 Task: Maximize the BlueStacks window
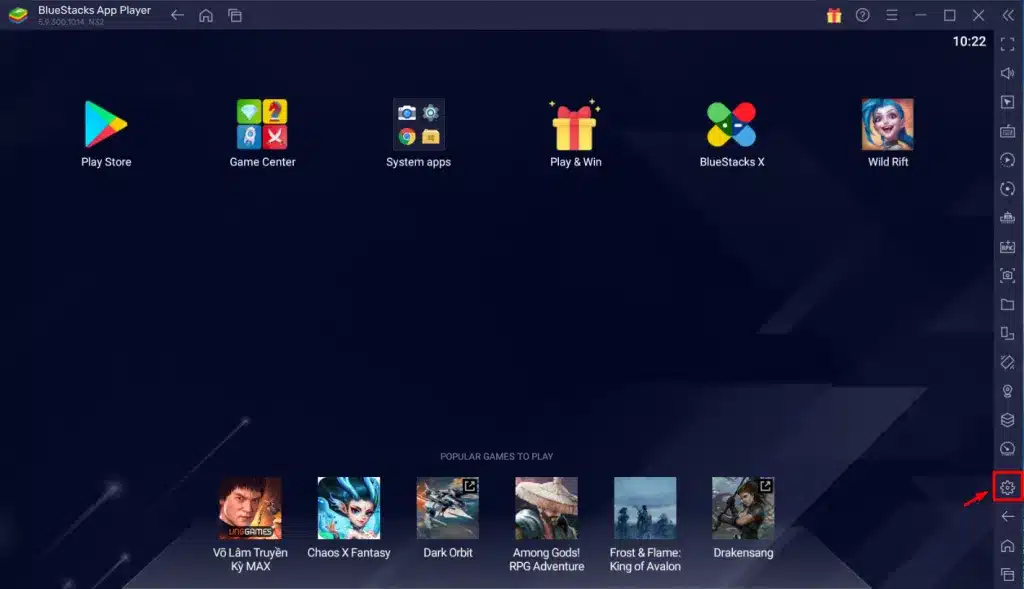tap(950, 15)
